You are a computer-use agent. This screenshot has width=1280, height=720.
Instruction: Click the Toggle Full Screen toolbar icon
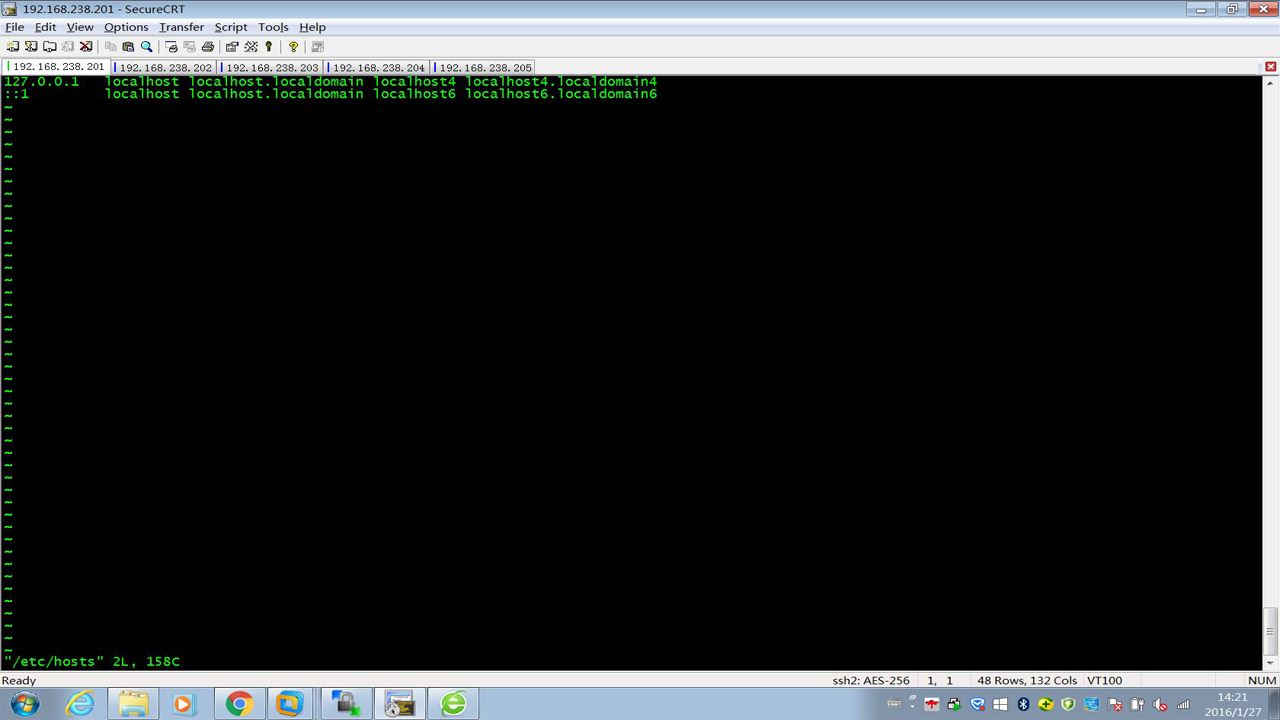(x=318, y=47)
